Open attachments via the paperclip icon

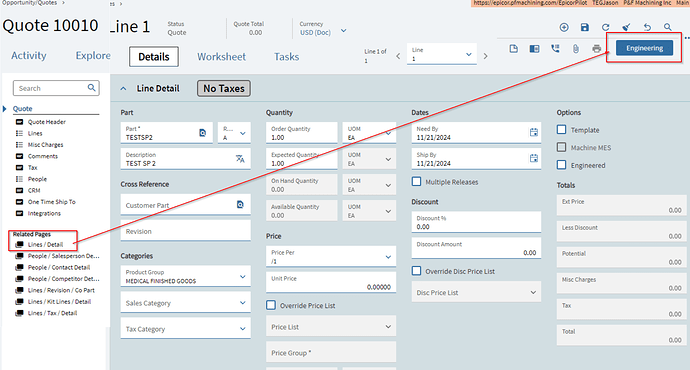click(576, 48)
